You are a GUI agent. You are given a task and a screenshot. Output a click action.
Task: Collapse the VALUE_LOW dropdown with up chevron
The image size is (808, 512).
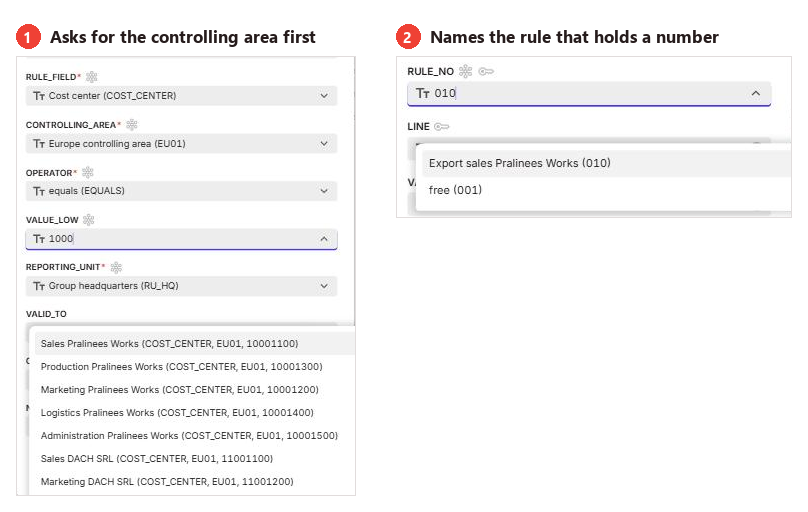tap(324, 238)
